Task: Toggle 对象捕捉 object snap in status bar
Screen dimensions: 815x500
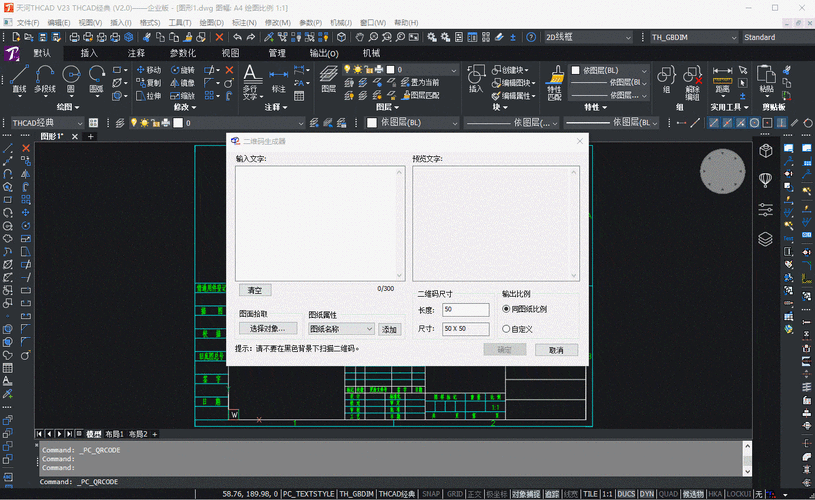Action: (525, 494)
